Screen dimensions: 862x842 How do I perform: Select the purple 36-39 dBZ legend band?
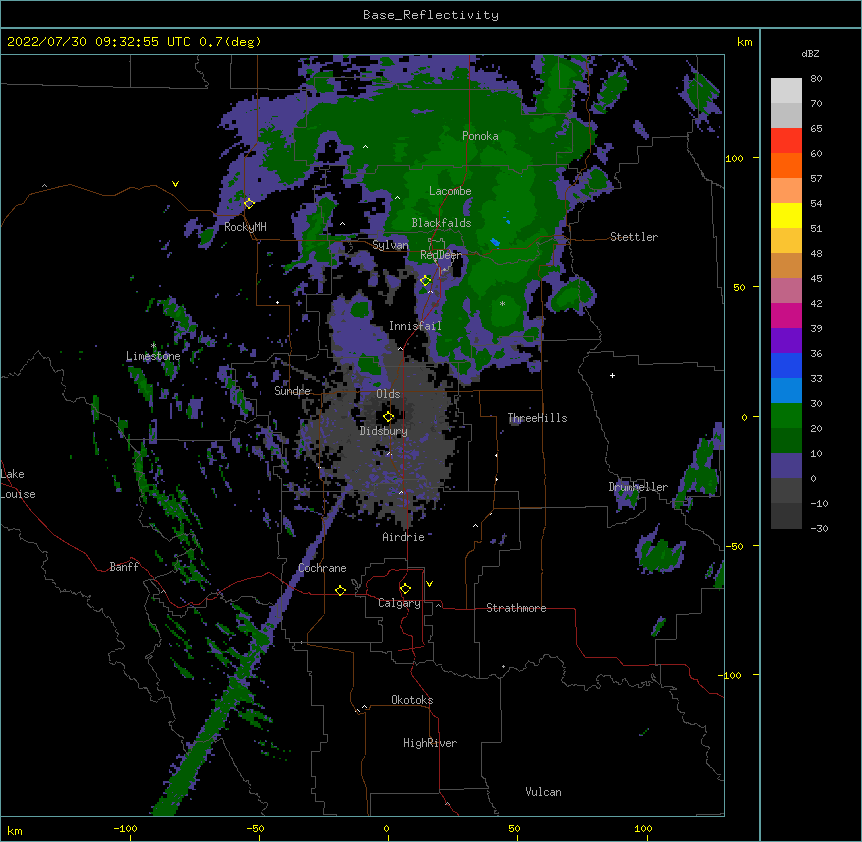pyautogui.click(x=786, y=341)
